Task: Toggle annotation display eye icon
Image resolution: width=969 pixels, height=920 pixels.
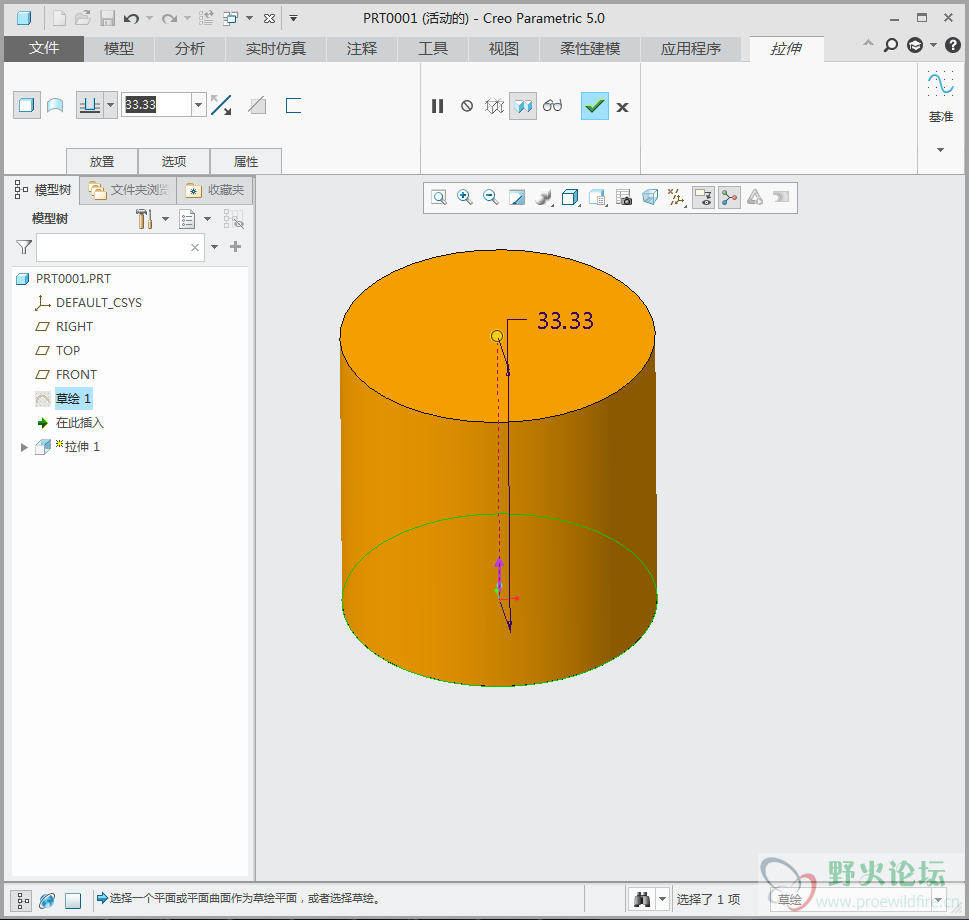Action: pos(703,198)
